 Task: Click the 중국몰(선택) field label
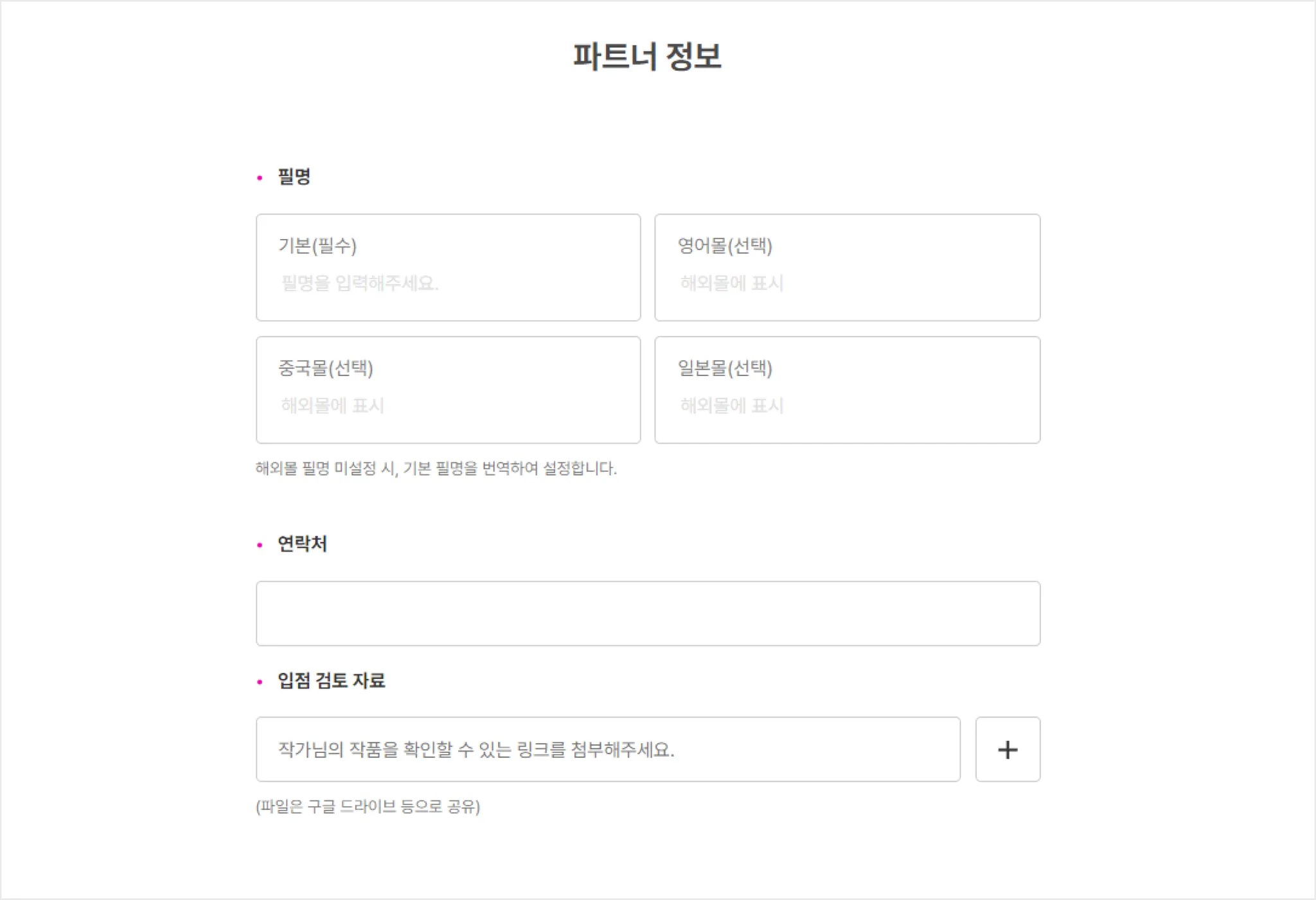pyautogui.click(x=325, y=368)
